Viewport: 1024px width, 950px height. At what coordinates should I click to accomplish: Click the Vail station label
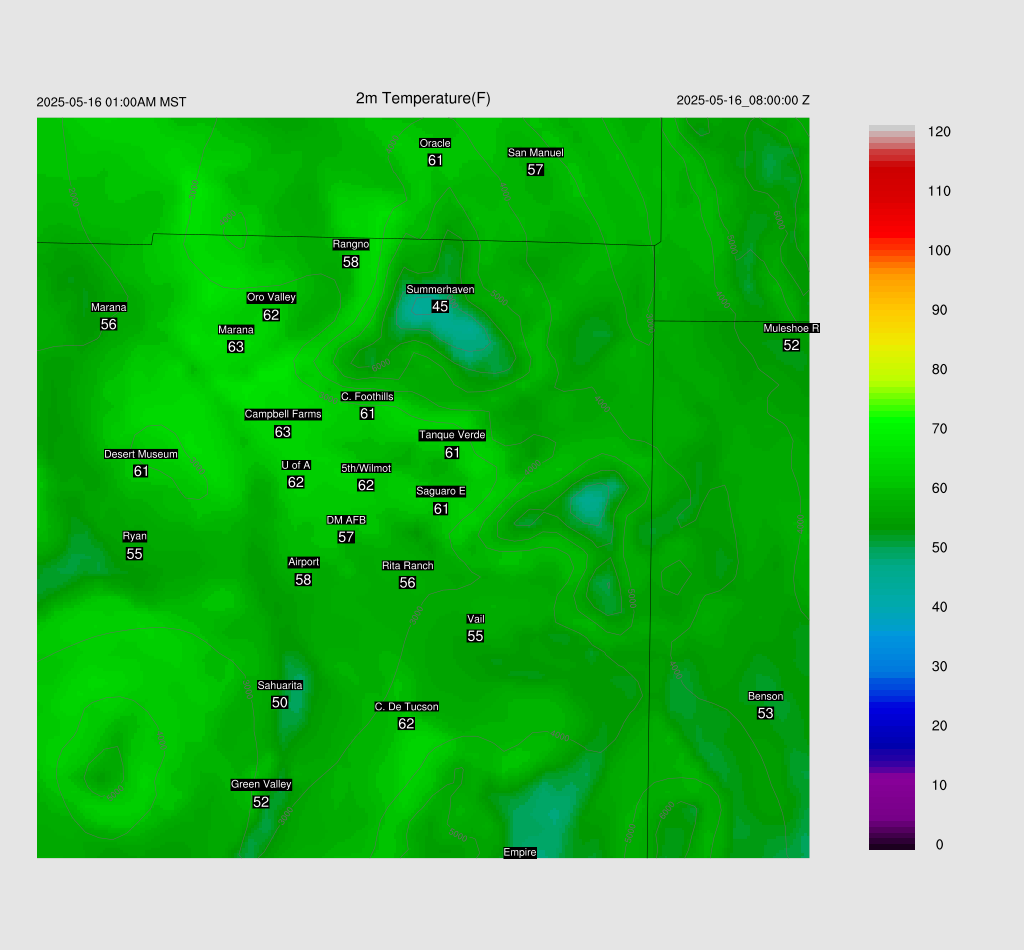[x=475, y=619]
